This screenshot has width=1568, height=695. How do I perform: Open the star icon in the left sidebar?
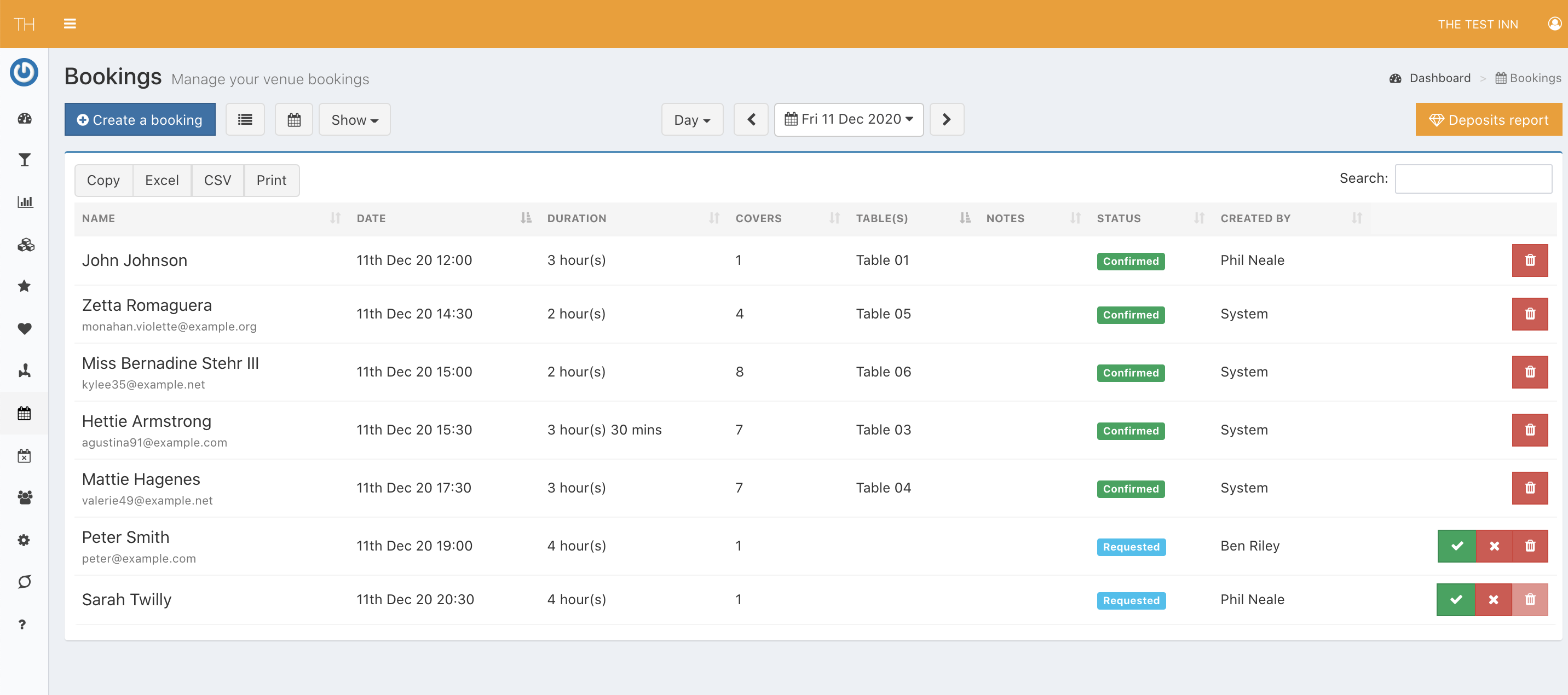(24, 286)
